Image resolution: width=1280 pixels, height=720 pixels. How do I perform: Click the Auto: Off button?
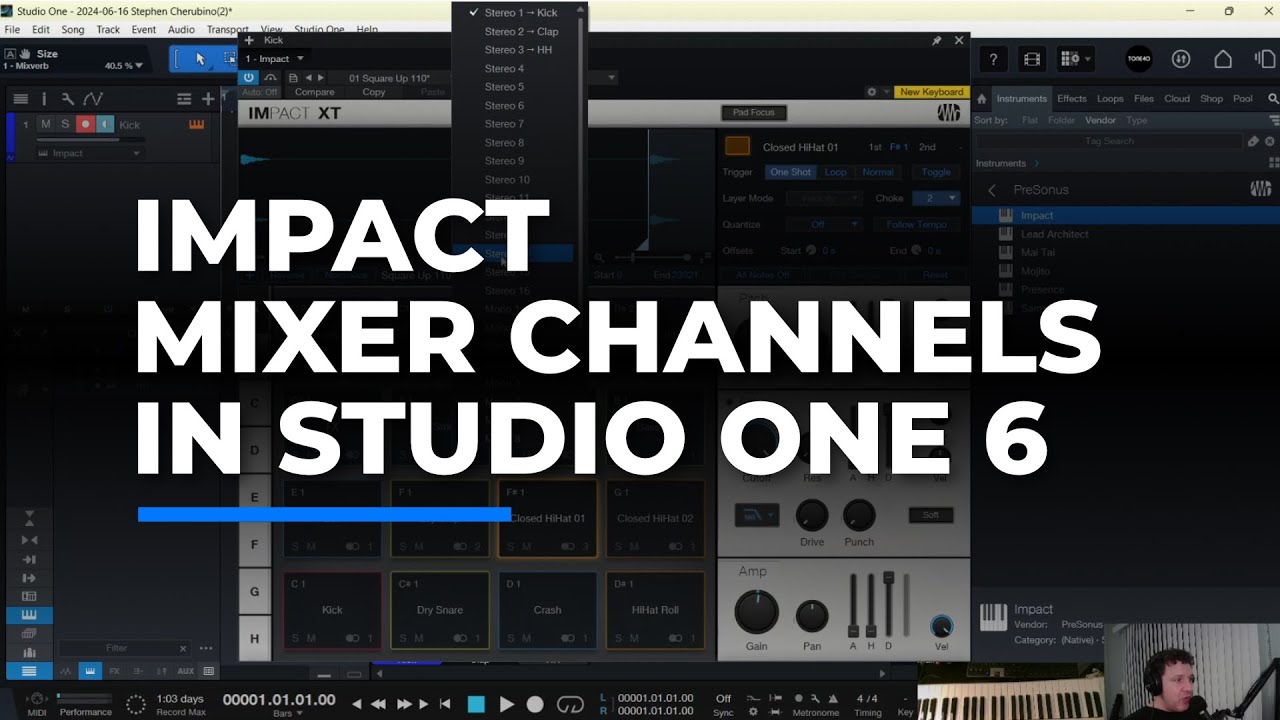[x=260, y=92]
